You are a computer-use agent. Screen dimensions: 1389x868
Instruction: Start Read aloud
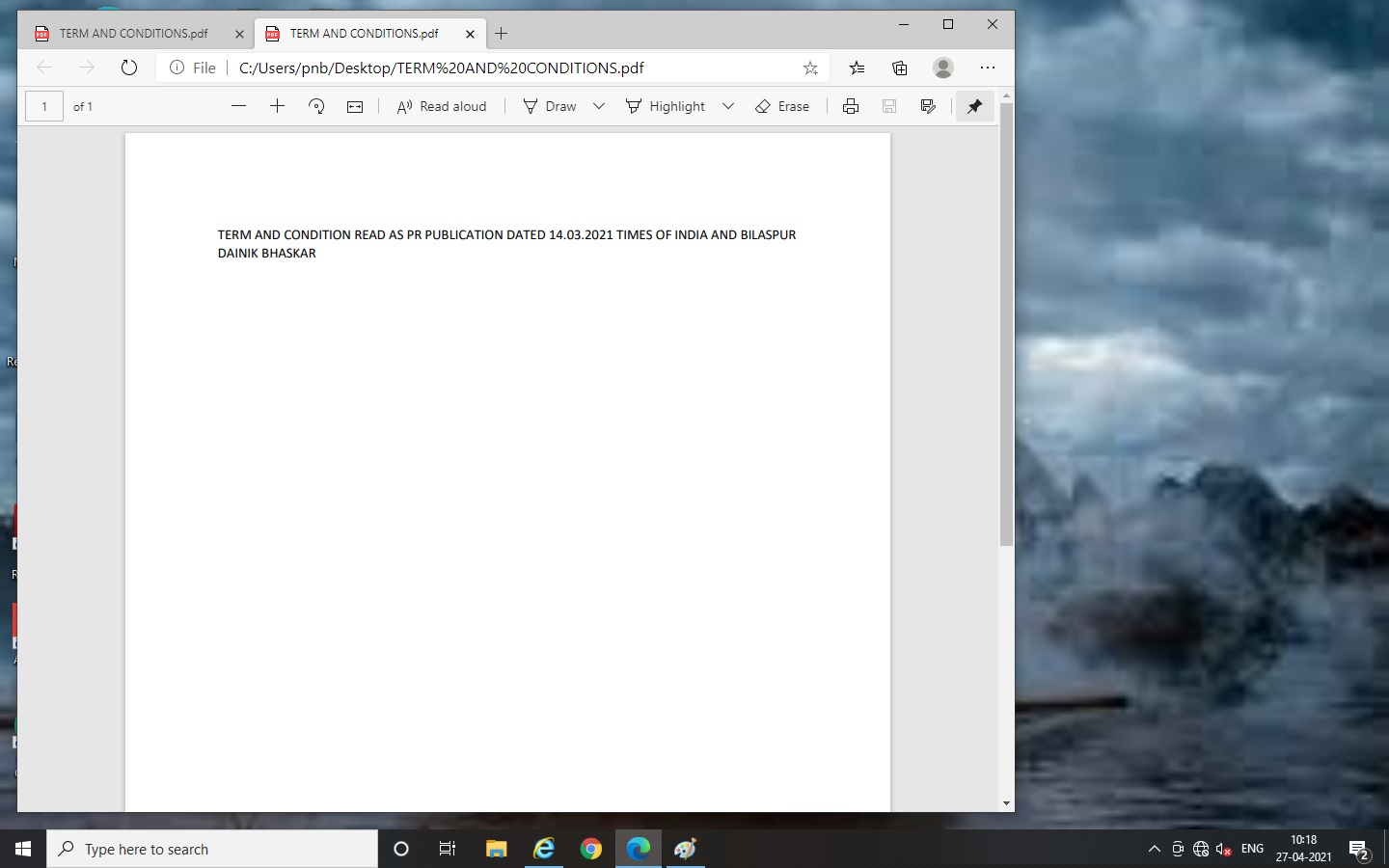[x=442, y=106]
